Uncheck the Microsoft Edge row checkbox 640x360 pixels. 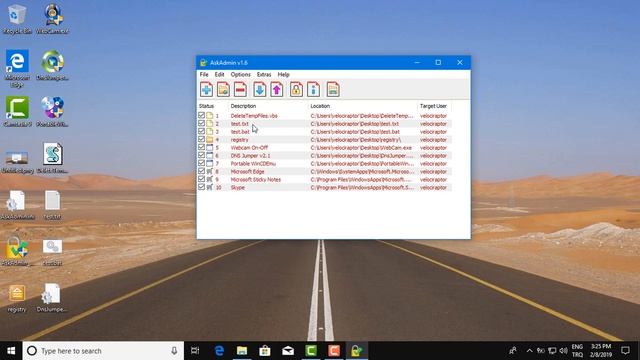[202, 171]
